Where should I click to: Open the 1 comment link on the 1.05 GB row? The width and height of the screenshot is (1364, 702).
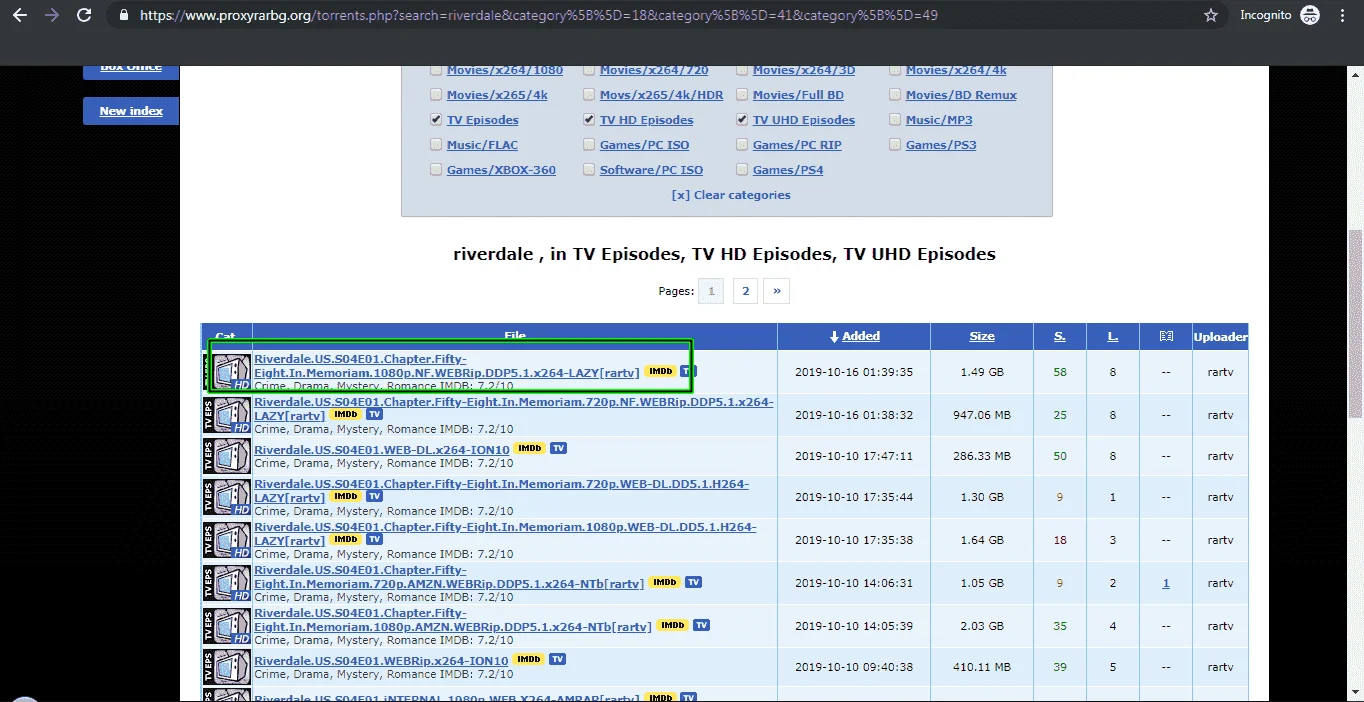click(1166, 583)
